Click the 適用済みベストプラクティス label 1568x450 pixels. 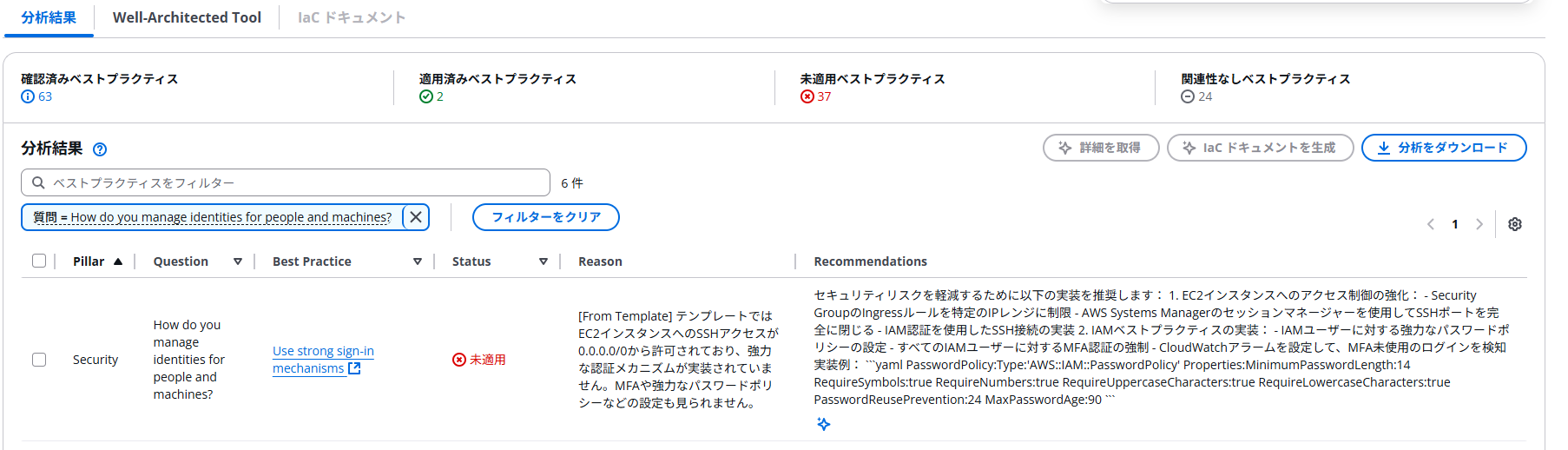pos(497,79)
